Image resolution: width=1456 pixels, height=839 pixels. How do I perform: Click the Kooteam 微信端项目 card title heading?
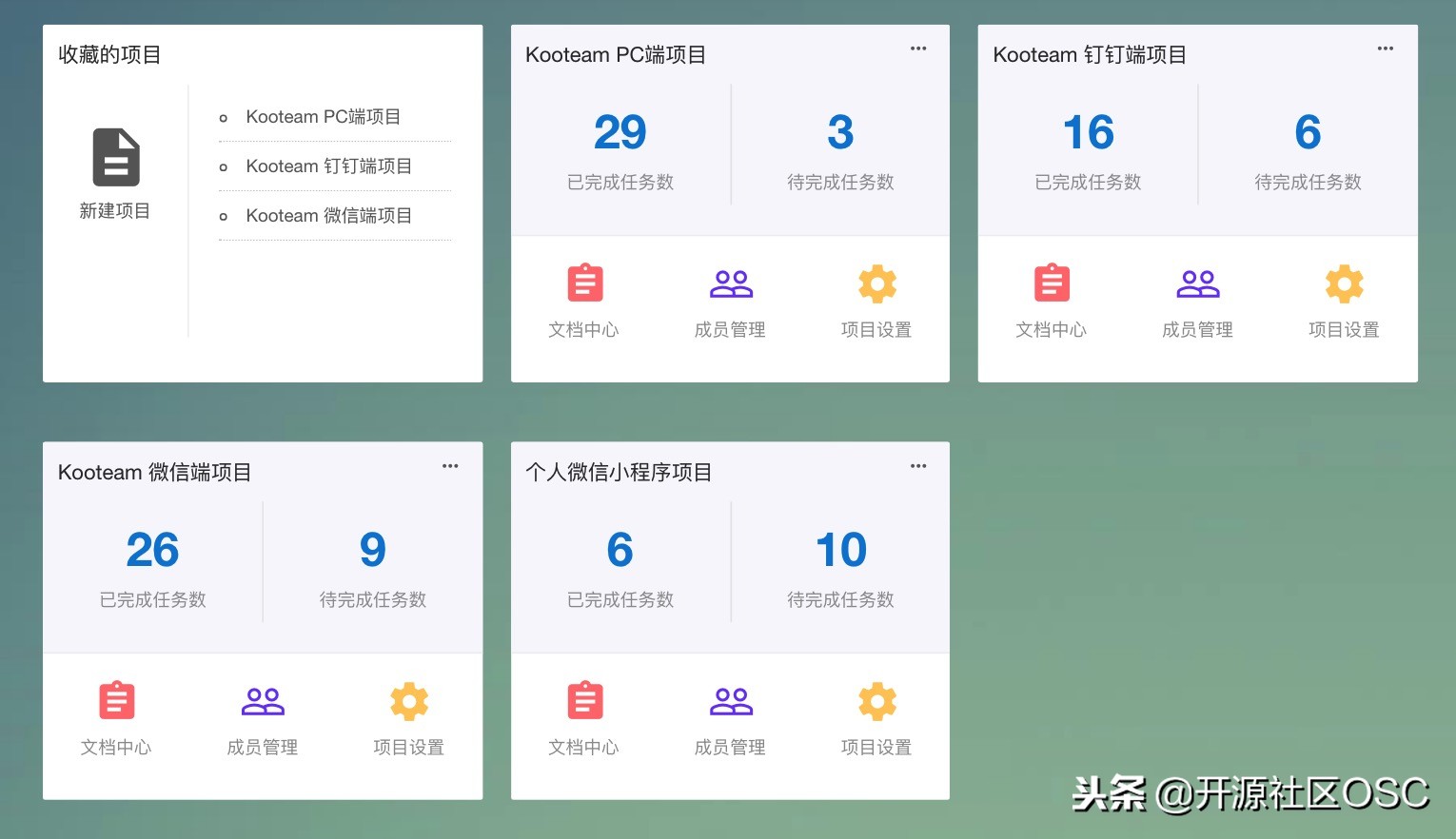[154, 473]
